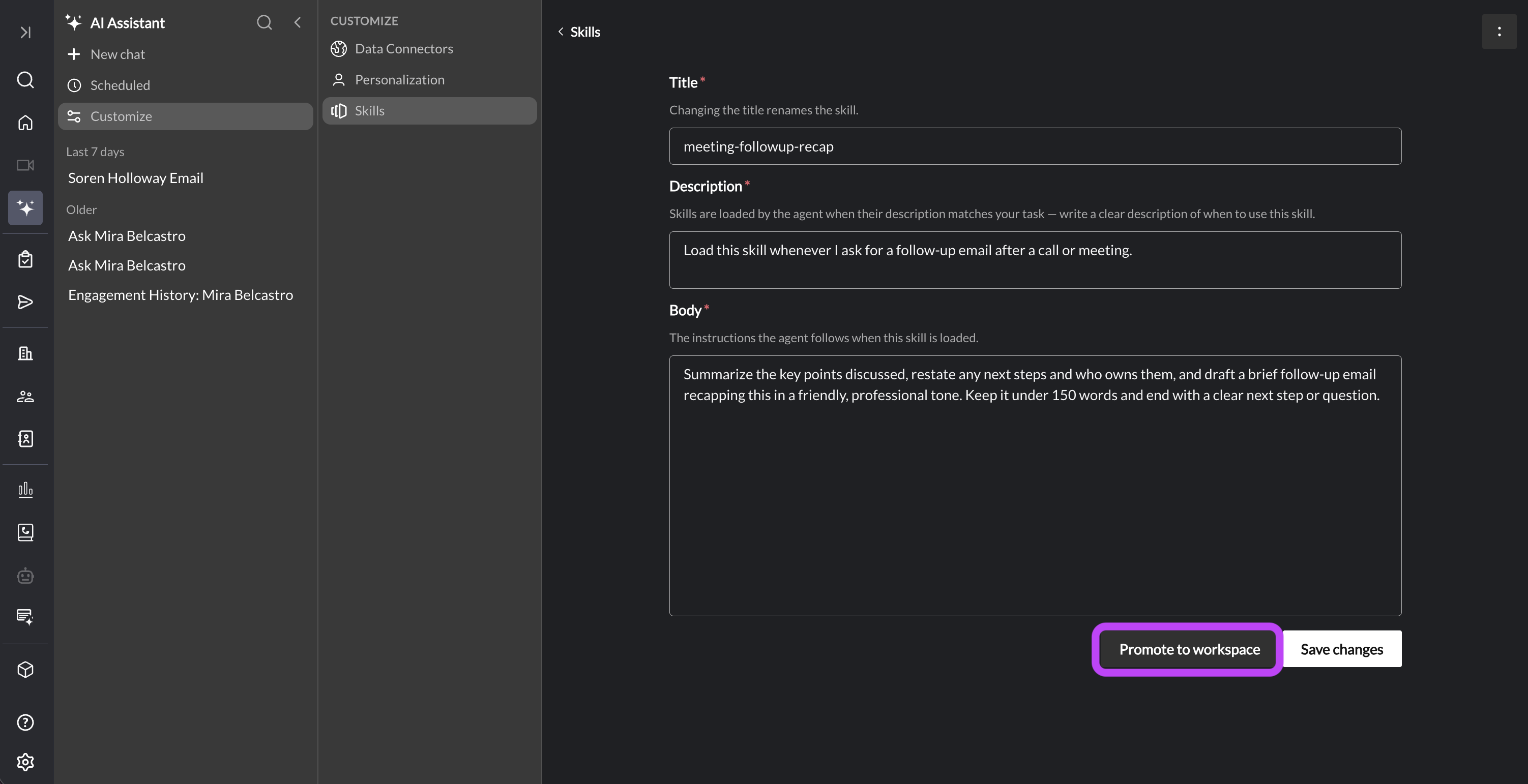Open the help question mark icon

pos(25,722)
